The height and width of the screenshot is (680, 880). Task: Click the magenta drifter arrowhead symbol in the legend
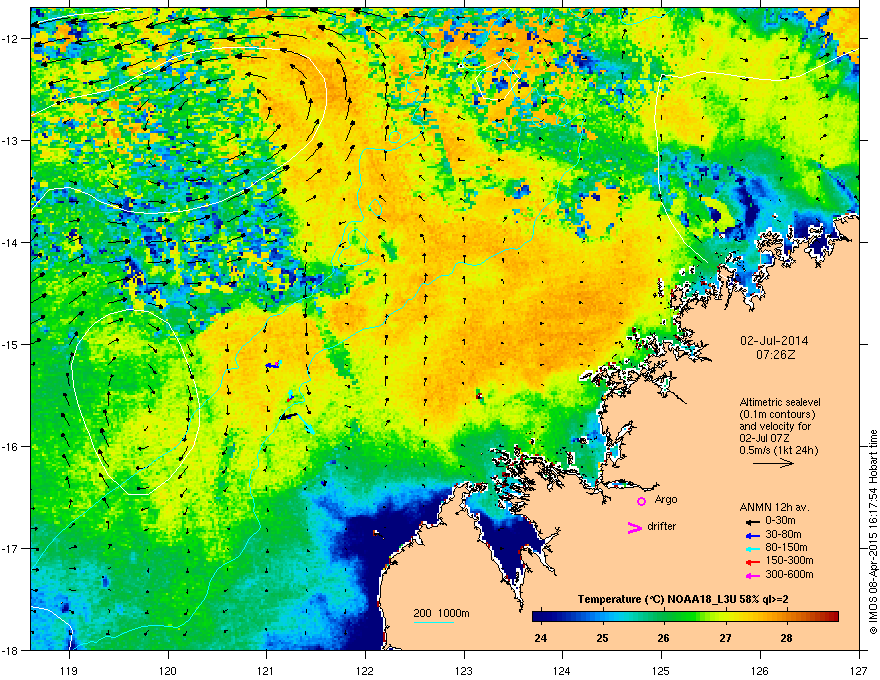[635, 527]
